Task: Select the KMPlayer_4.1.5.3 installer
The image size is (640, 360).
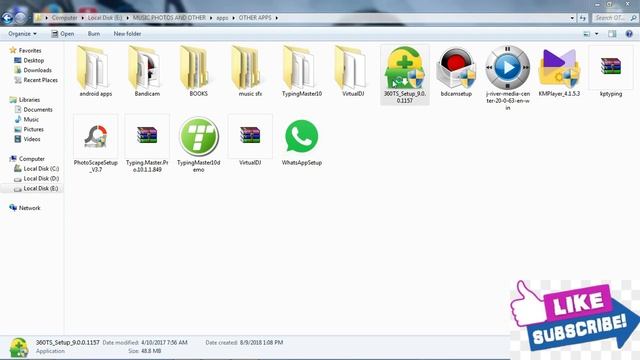Action: (559, 71)
